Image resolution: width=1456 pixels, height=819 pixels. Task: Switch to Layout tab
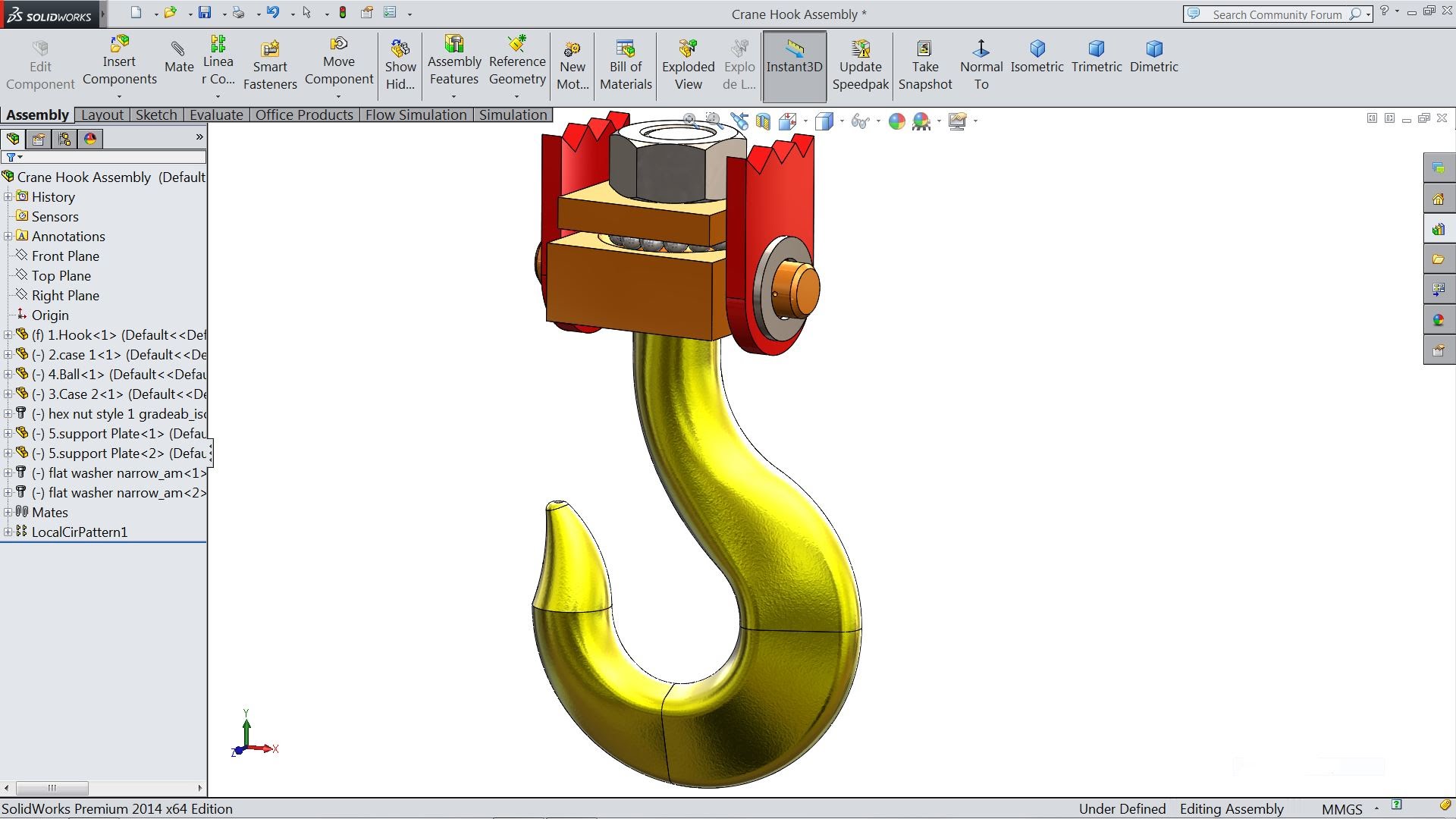[102, 115]
